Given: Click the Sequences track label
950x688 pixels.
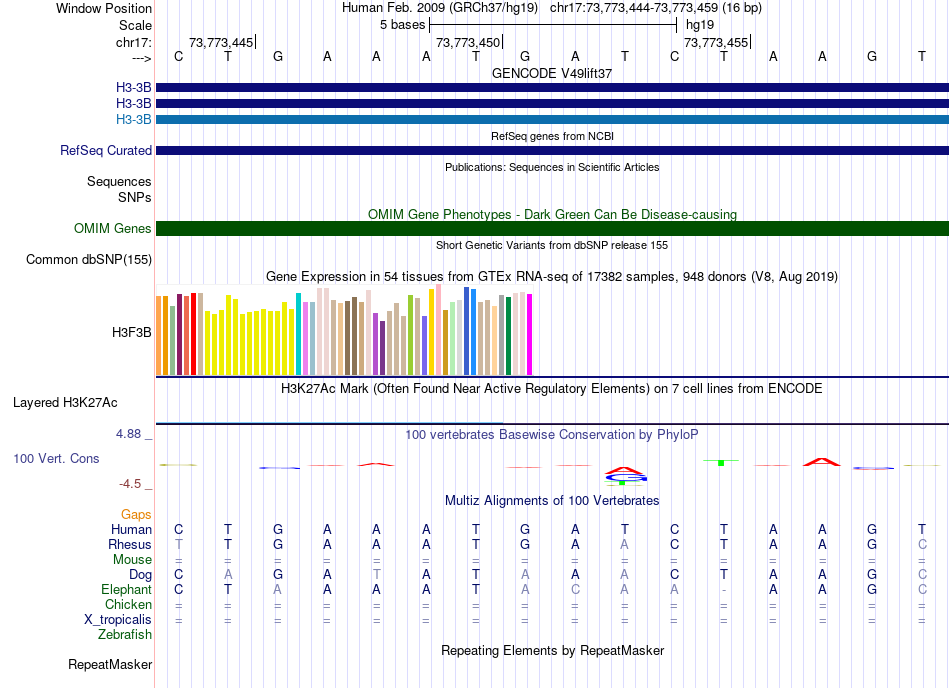Looking at the screenshot, I should point(119,181).
